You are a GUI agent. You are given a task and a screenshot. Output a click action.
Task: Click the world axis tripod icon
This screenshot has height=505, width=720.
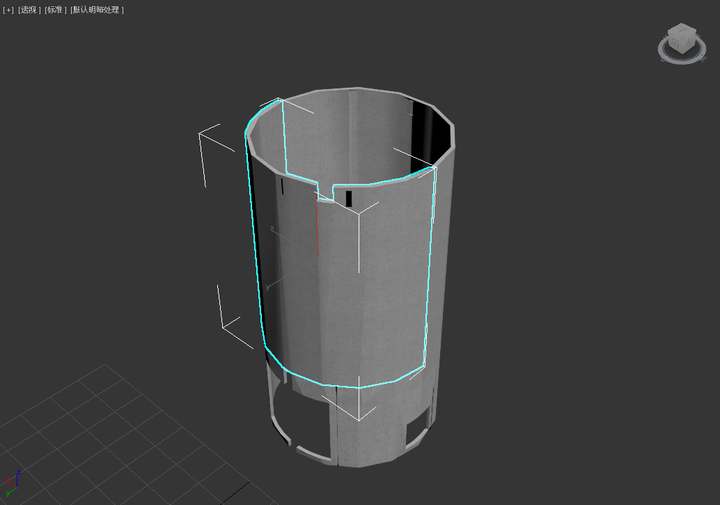point(13,484)
